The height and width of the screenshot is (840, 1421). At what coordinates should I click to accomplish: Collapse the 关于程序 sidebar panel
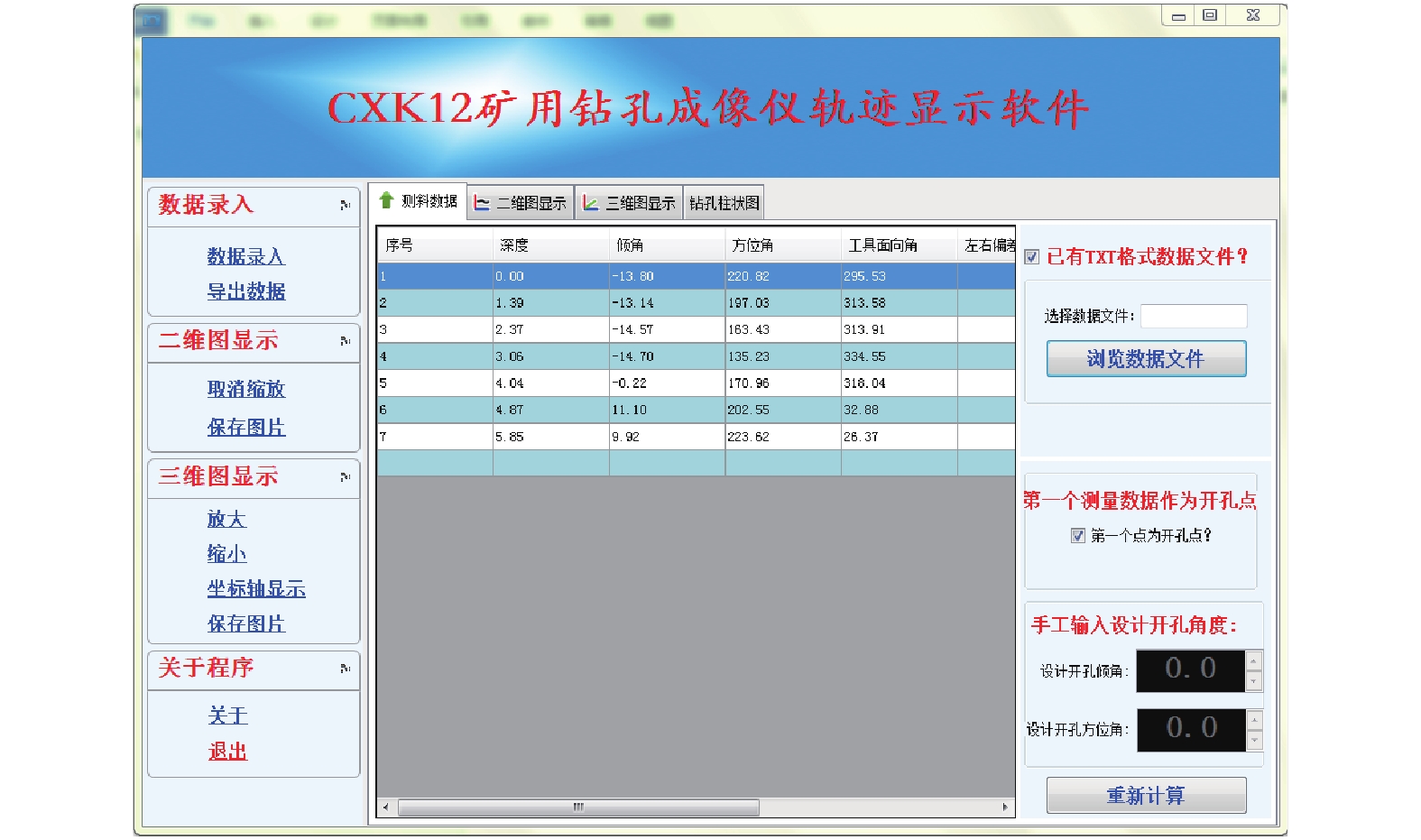(345, 669)
